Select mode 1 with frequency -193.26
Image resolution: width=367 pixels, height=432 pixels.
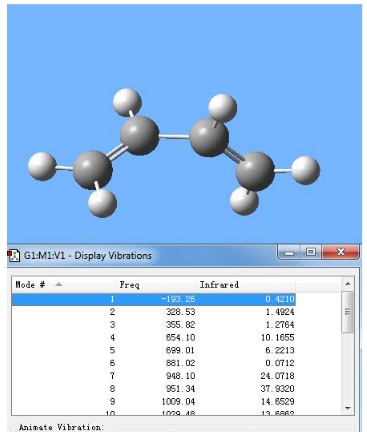pos(154,299)
